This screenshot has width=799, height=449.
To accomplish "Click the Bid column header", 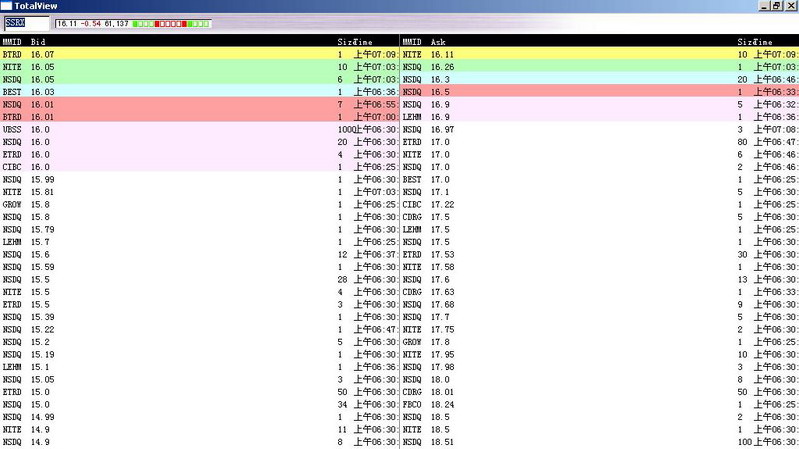I will (x=38, y=42).
